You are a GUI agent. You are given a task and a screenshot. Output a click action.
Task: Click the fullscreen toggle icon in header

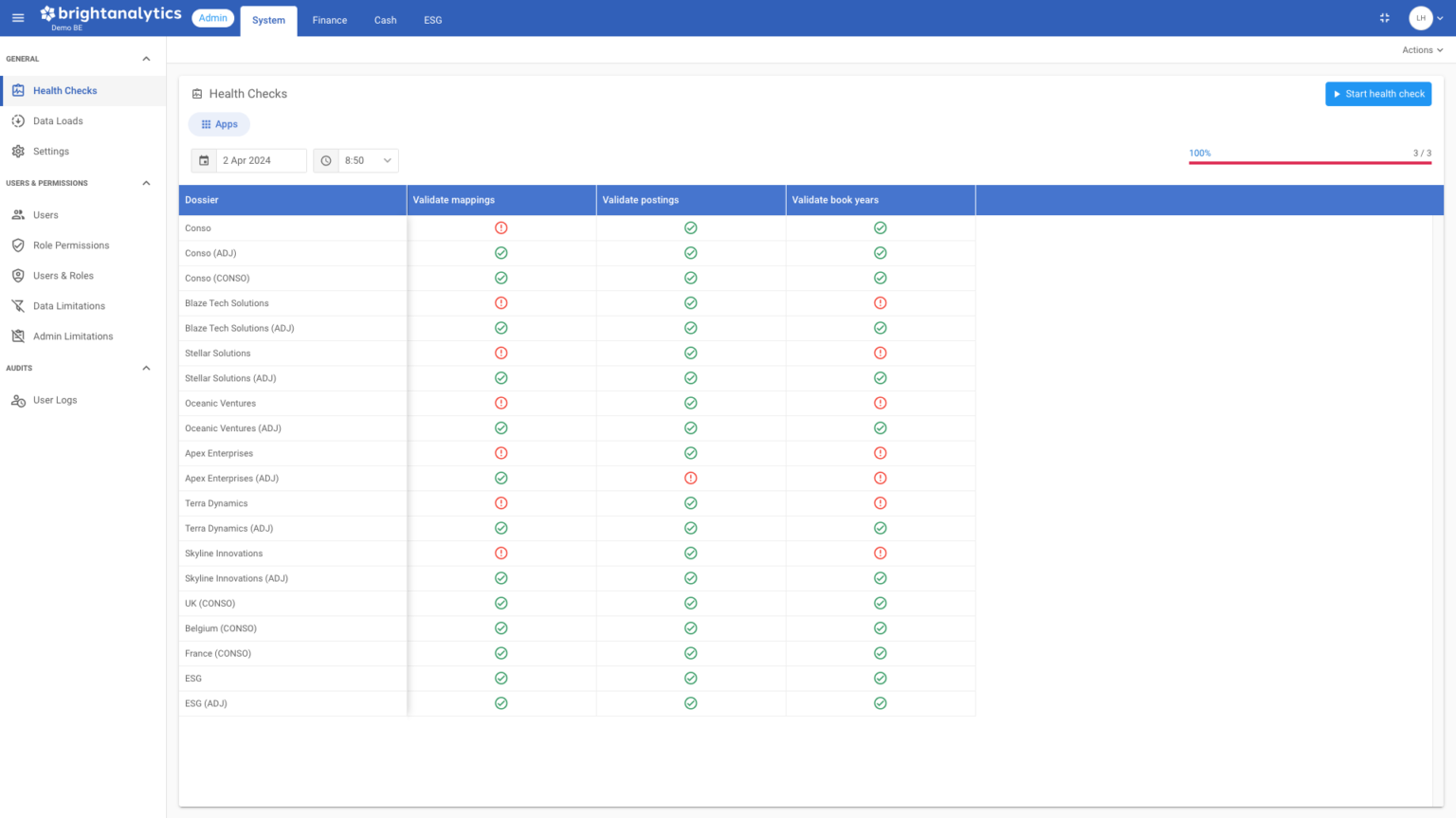click(1385, 18)
